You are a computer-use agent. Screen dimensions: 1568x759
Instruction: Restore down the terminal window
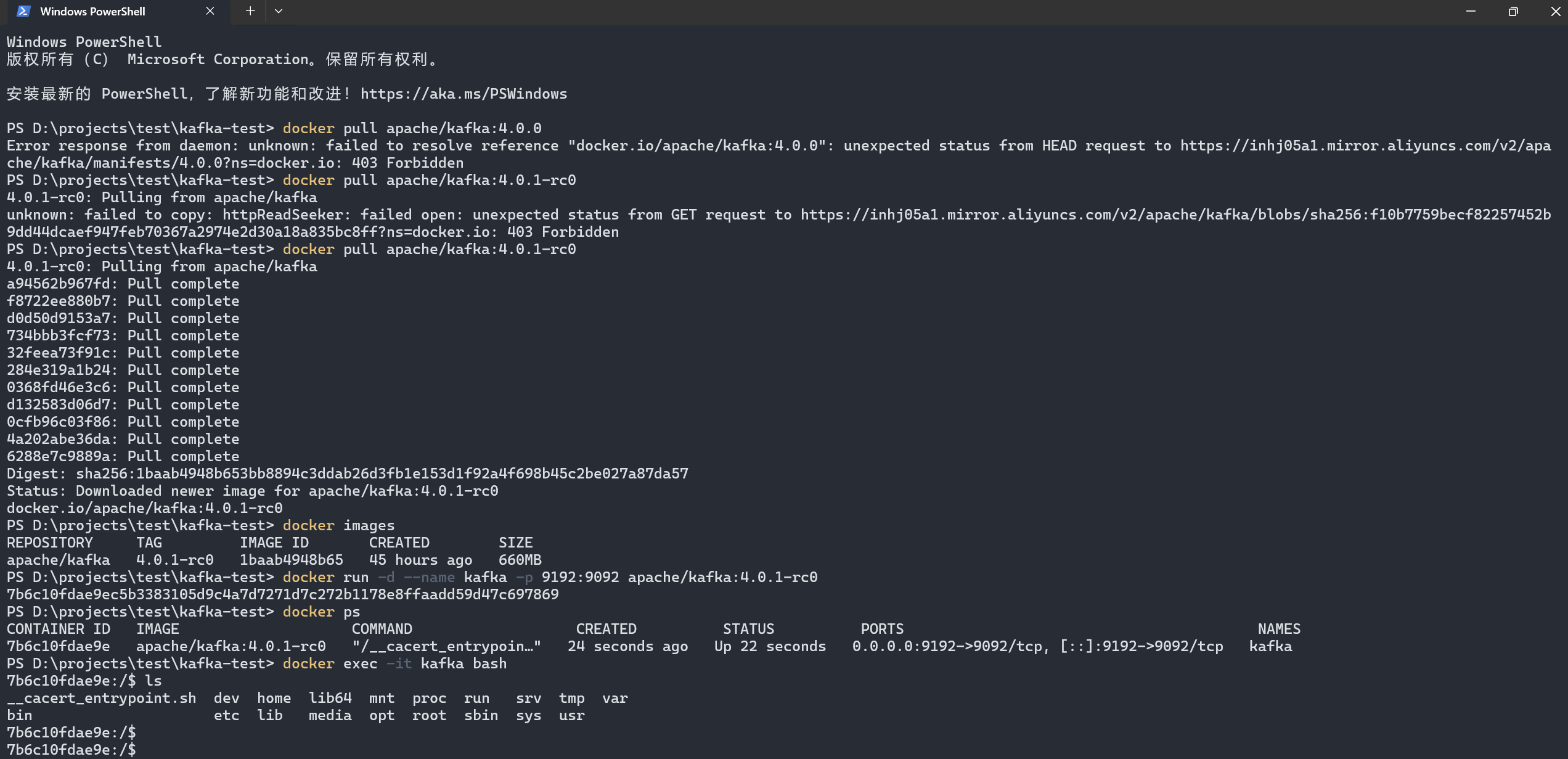tap(1513, 11)
